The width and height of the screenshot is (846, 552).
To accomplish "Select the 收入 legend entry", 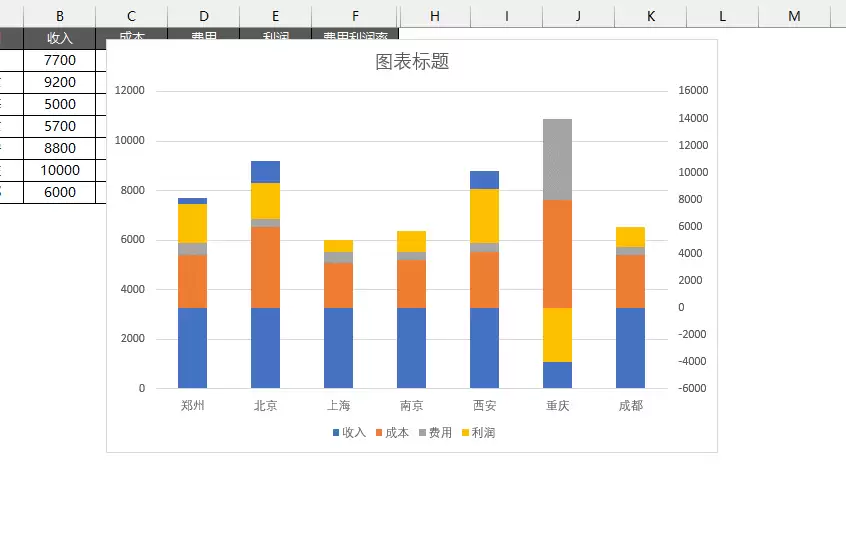I will coord(349,433).
